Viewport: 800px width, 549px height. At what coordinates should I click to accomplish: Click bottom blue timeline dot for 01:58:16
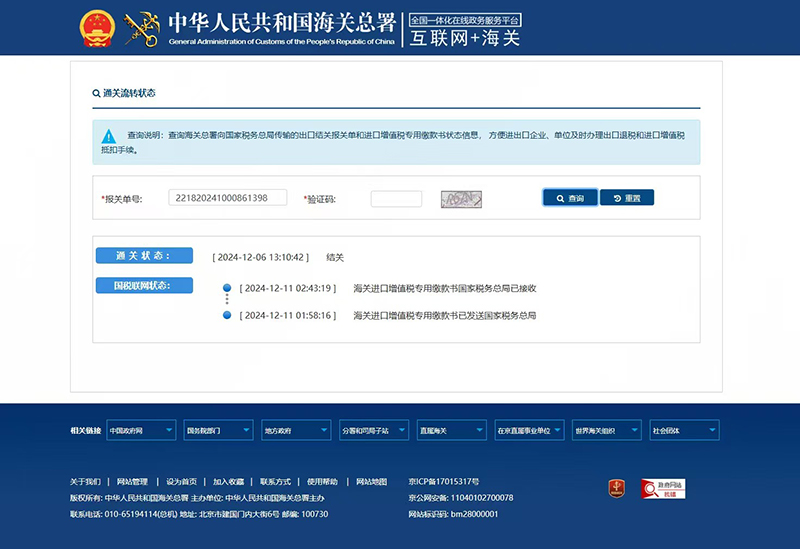point(227,315)
